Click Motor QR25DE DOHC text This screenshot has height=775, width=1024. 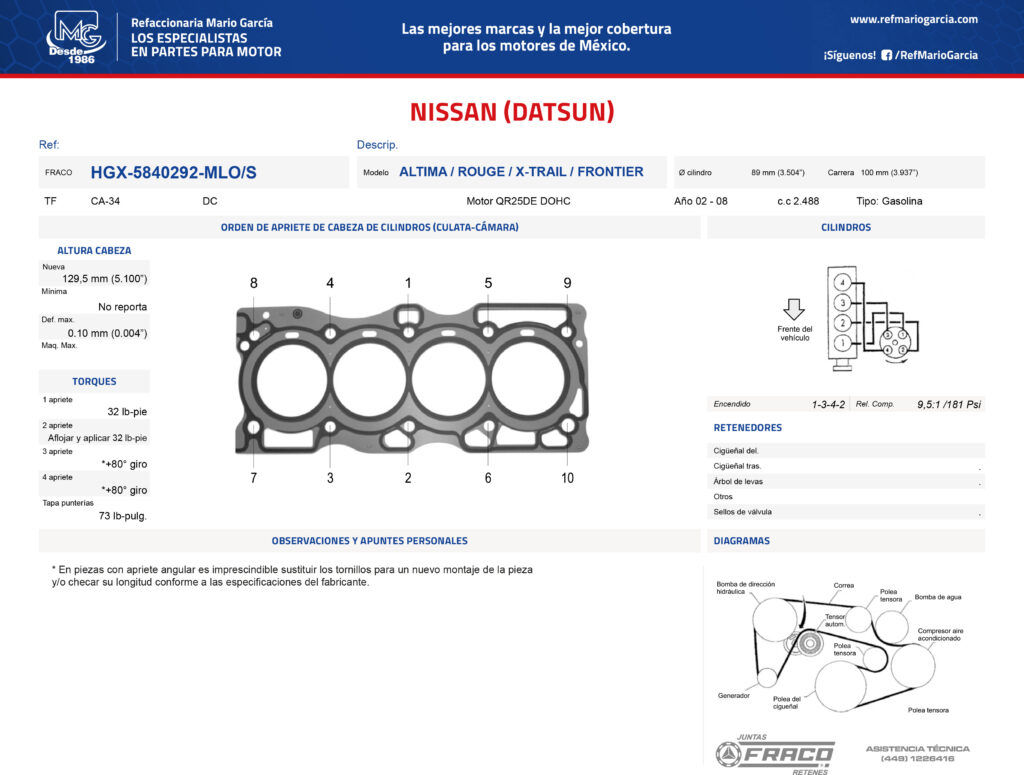pos(518,201)
